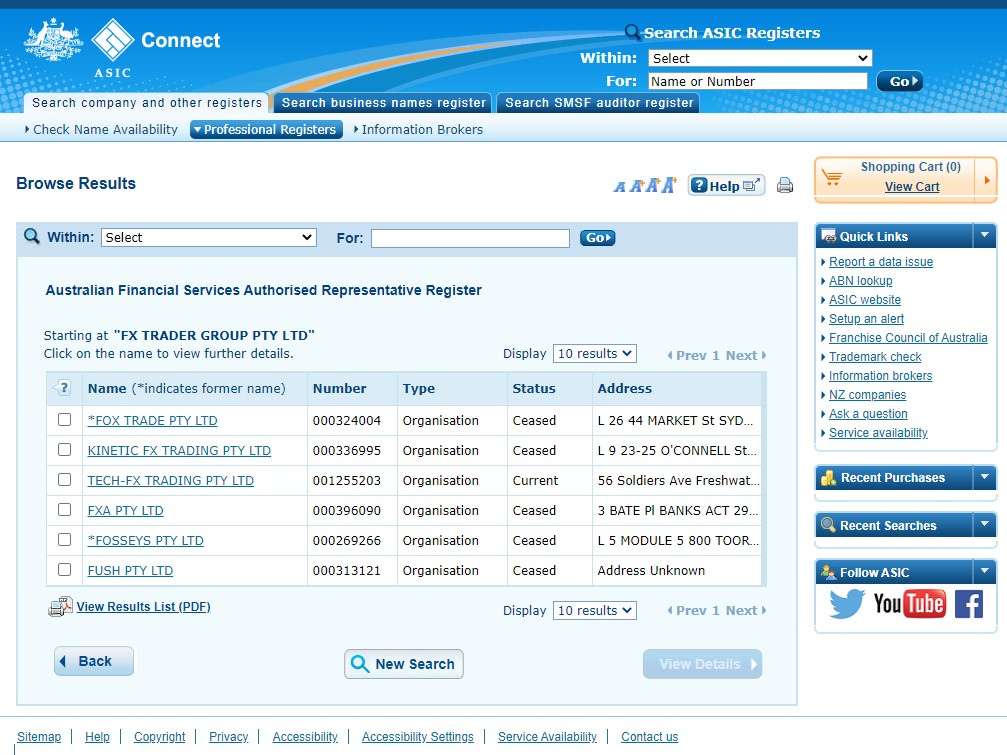
Task: Open top Display 10 results dropdown
Action: 595,354
